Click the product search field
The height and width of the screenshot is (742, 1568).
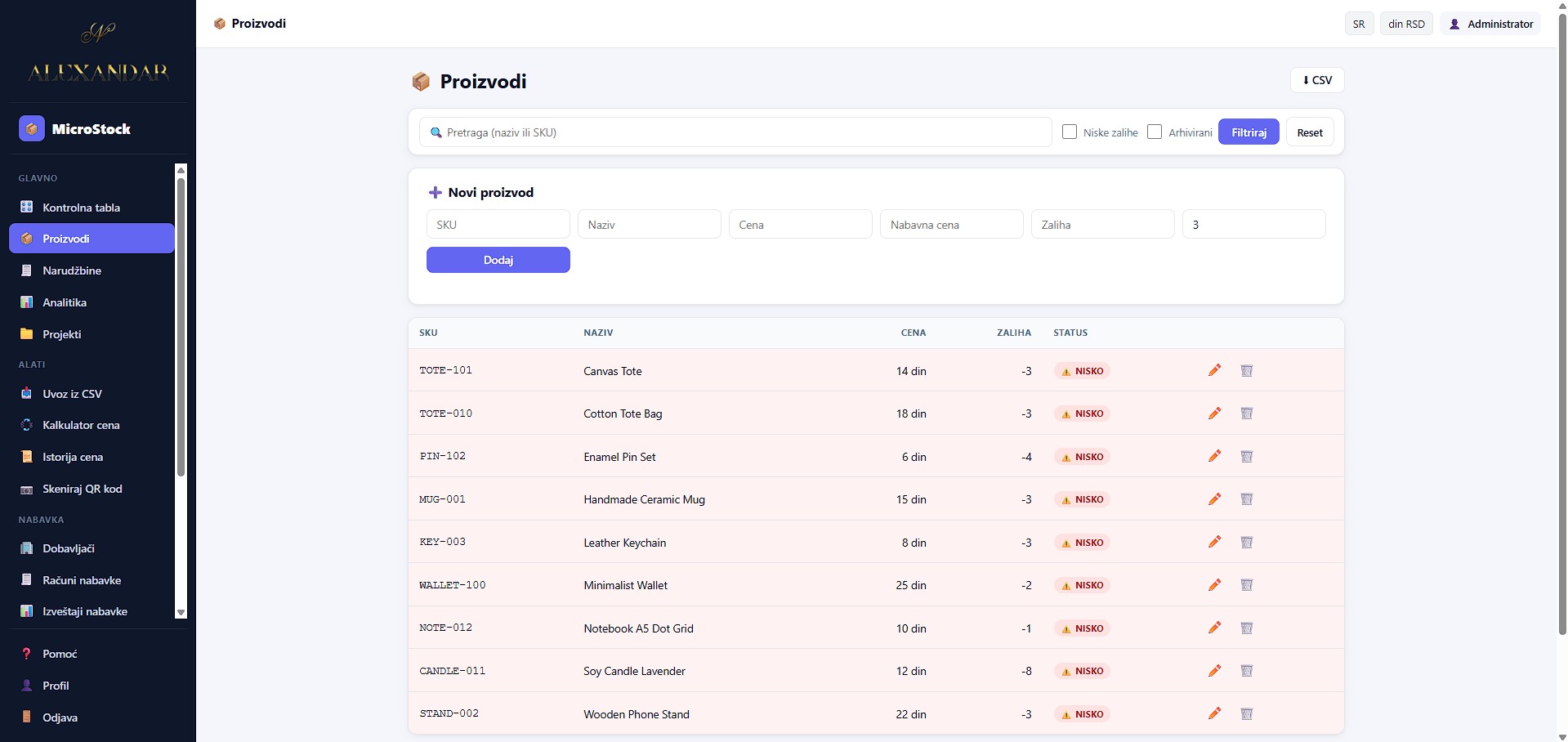pyautogui.click(x=735, y=132)
